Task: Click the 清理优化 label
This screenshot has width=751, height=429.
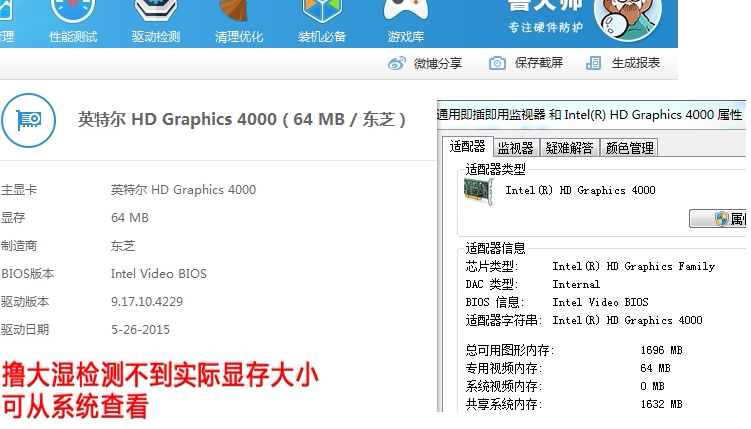Action: [x=239, y=37]
